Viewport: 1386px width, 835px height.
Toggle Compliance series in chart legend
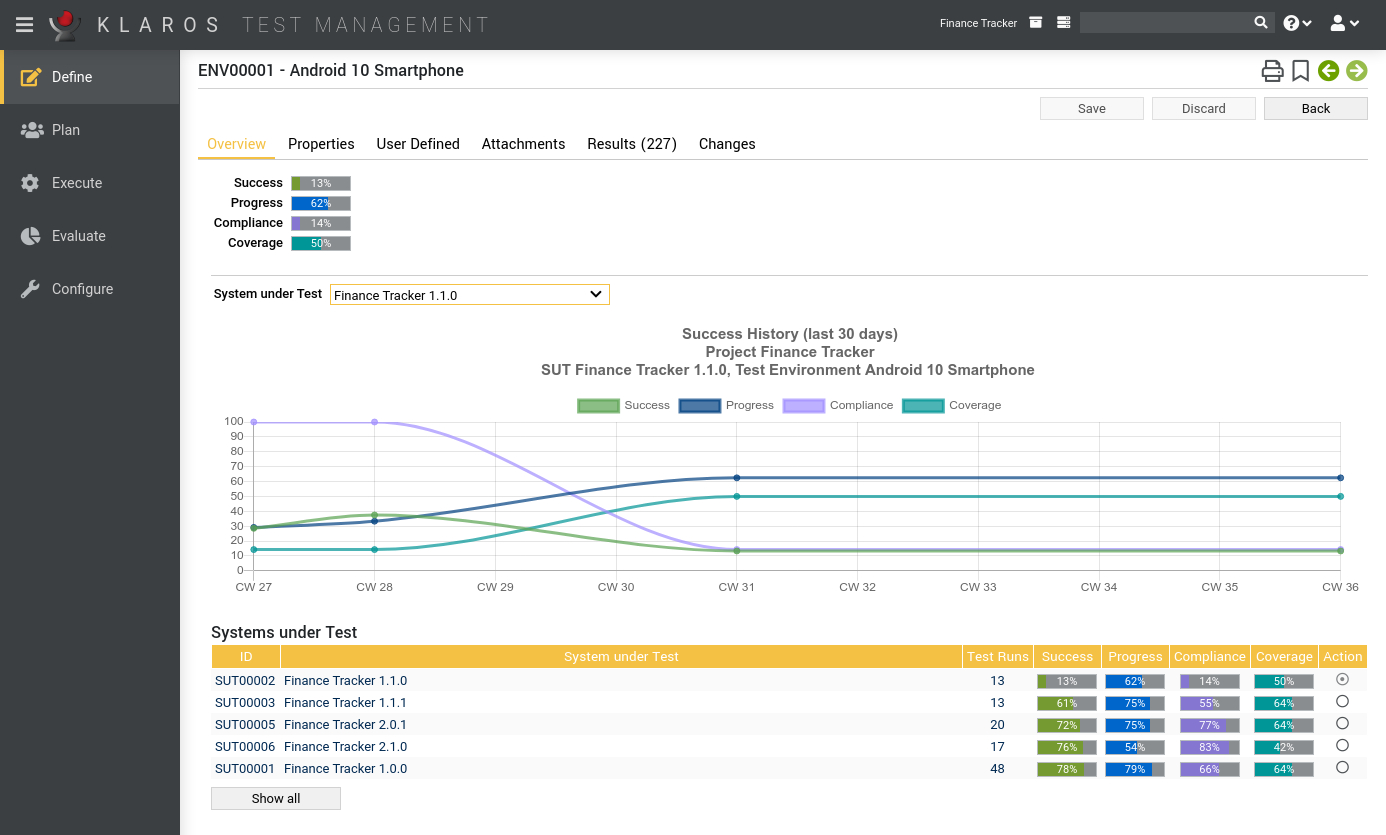(x=838, y=405)
